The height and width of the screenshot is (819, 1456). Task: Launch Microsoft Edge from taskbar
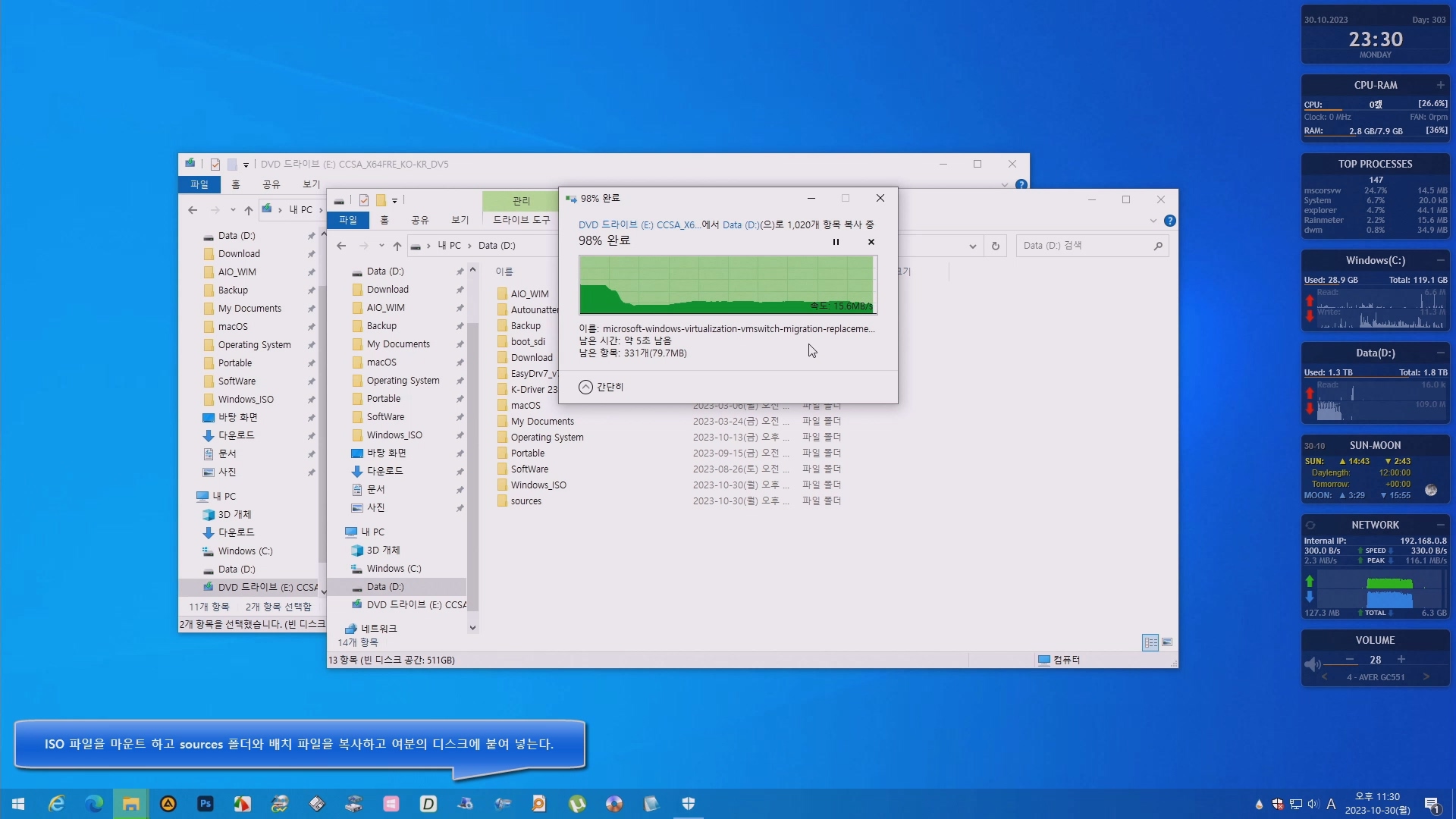point(93,804)
